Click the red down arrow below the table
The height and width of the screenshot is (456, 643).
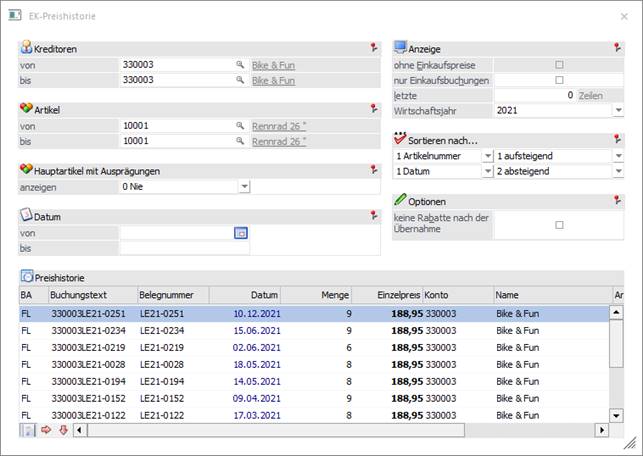click(63, 430)
